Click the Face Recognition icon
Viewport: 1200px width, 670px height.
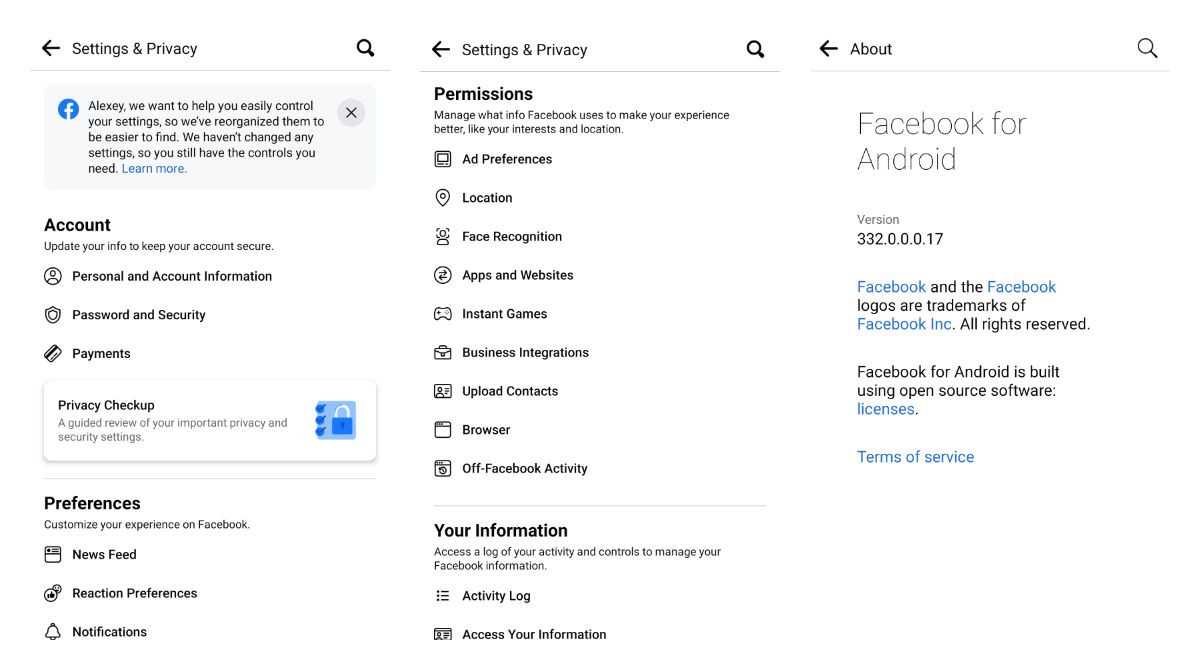pyautogui.click(x=443, y=237)
